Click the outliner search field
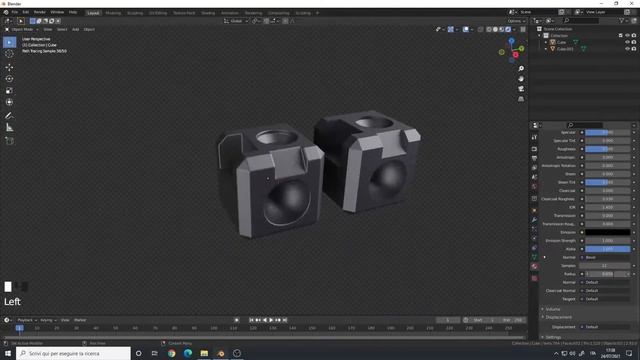This screenshot has height=360, width=640. 581,20
